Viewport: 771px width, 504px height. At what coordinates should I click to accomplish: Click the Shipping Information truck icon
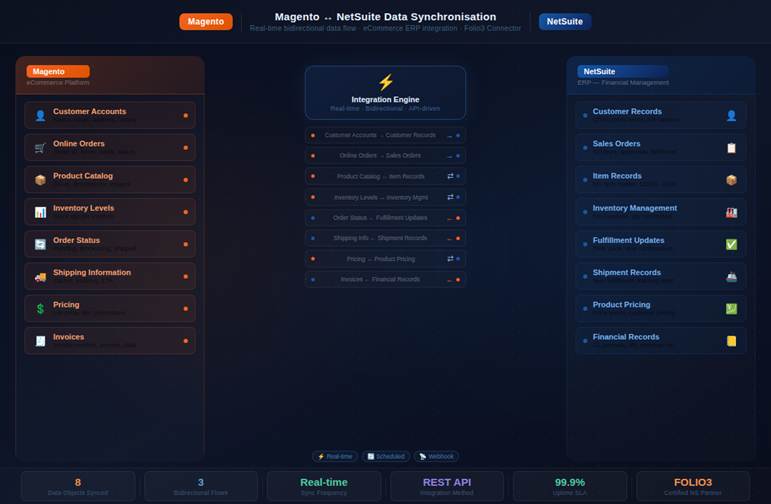pyautogui.click(x=40, y=276)
